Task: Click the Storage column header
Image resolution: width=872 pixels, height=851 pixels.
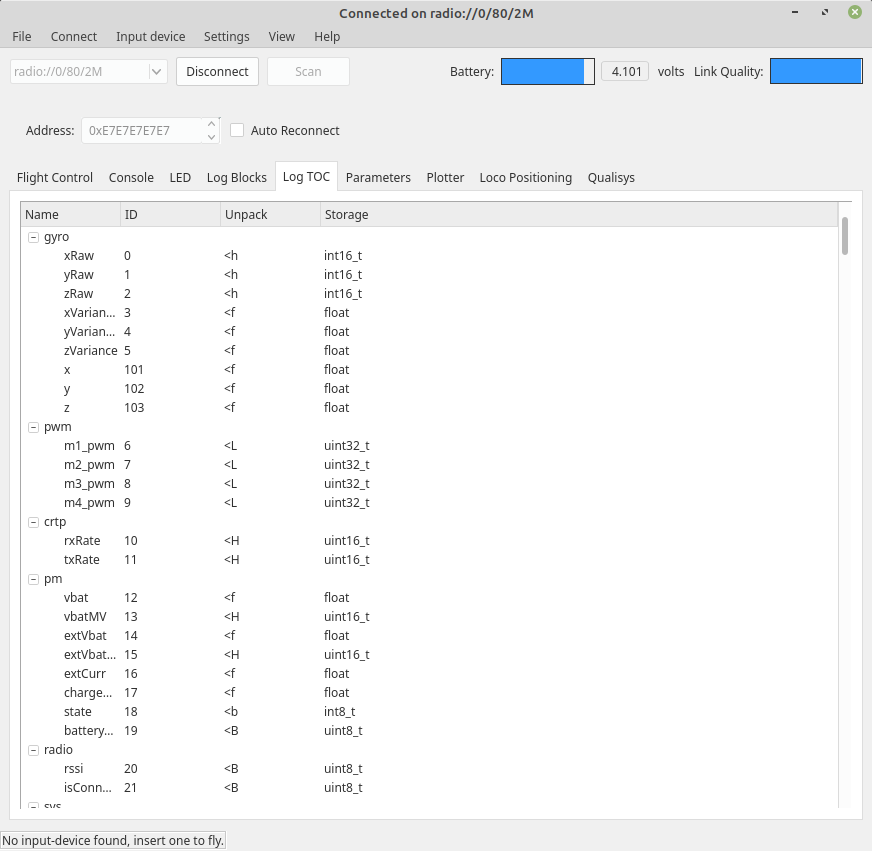Action: tap(346, 214)
